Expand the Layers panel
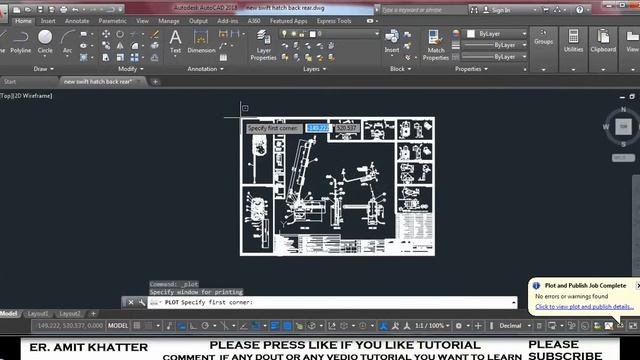640x360 pixels. (x=315, y=69)
